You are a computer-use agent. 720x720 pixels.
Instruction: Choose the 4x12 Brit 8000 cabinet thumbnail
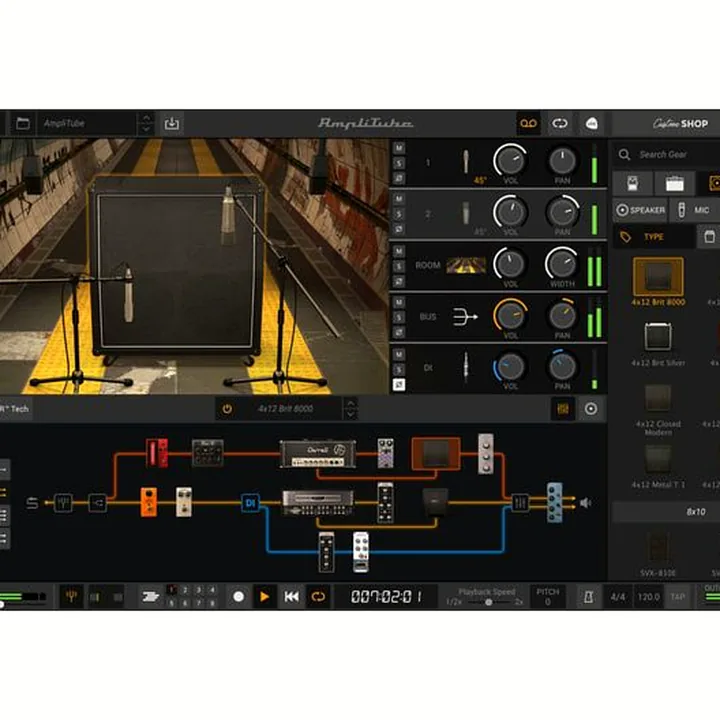(658, 276)
